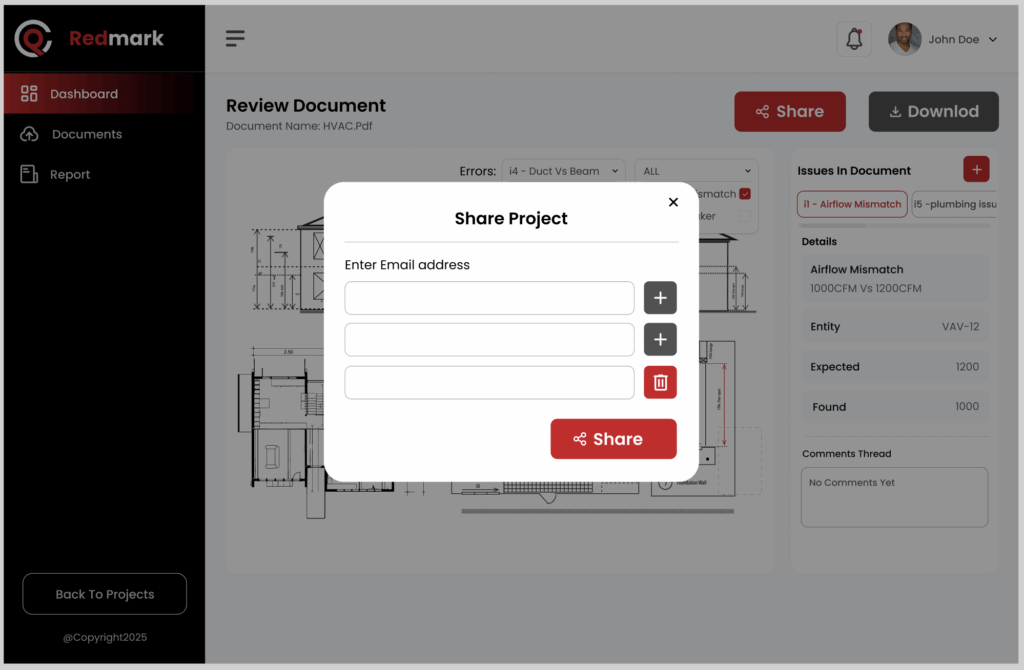The width and height of the screenshot is (1024, 670).
Task: Open Report from the sidebar
Action: (x=70, y=174)
